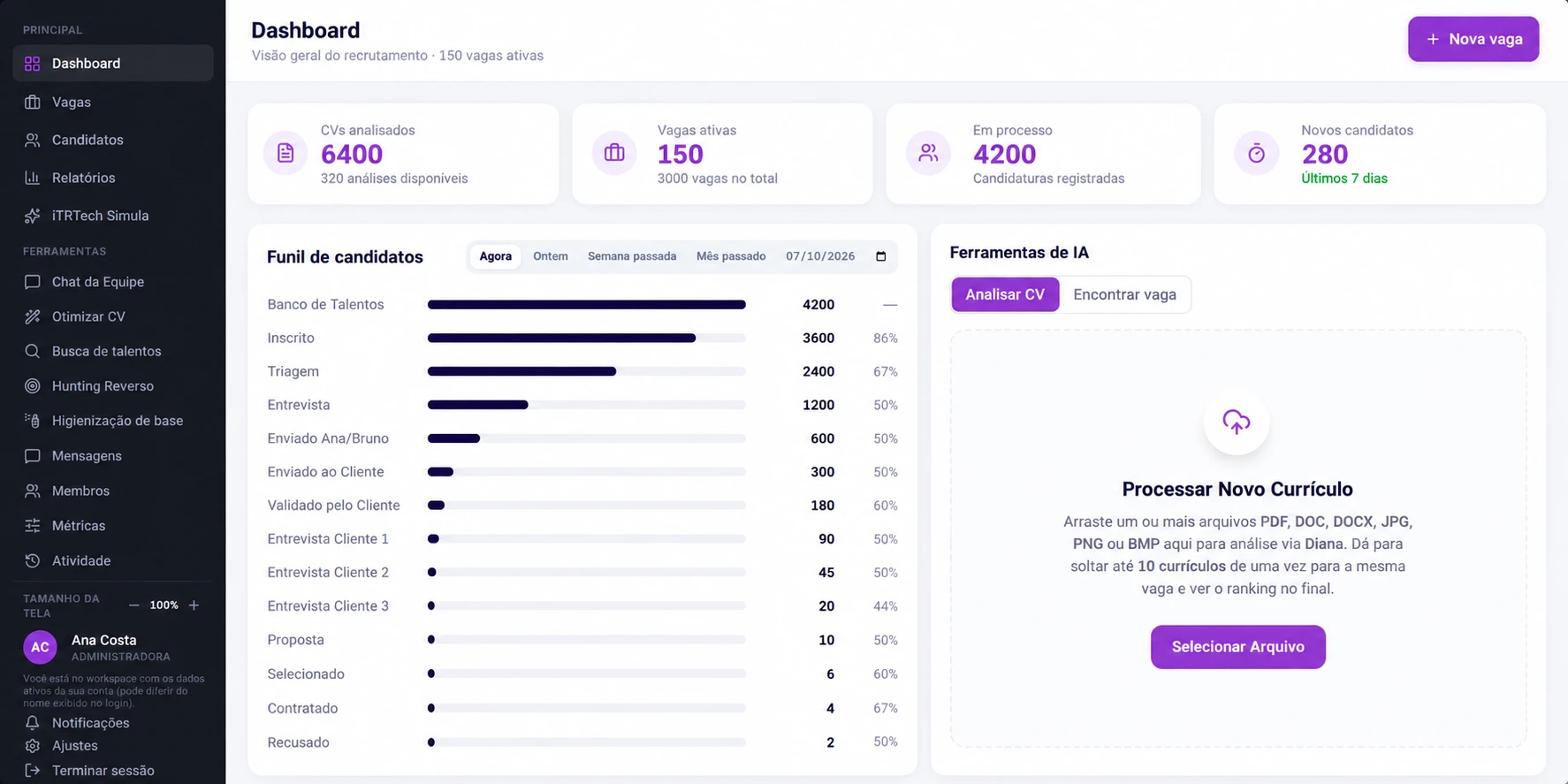This screenshot has width=1568, height=784.
Task: Decrease screen size with minus button
Action: tap(134, 605)
